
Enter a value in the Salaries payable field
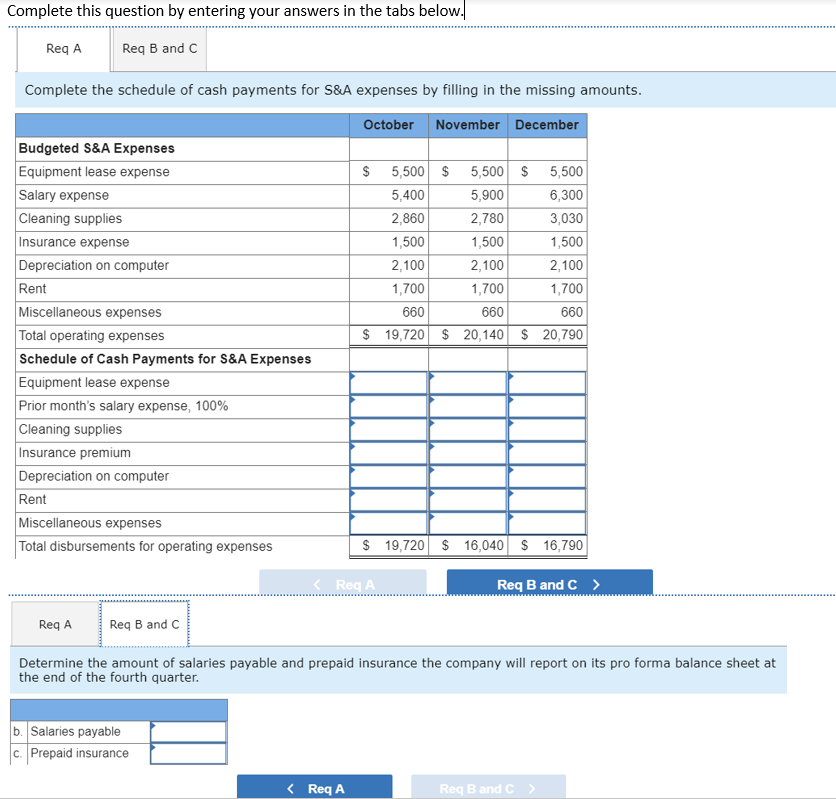tap(190, 731)
